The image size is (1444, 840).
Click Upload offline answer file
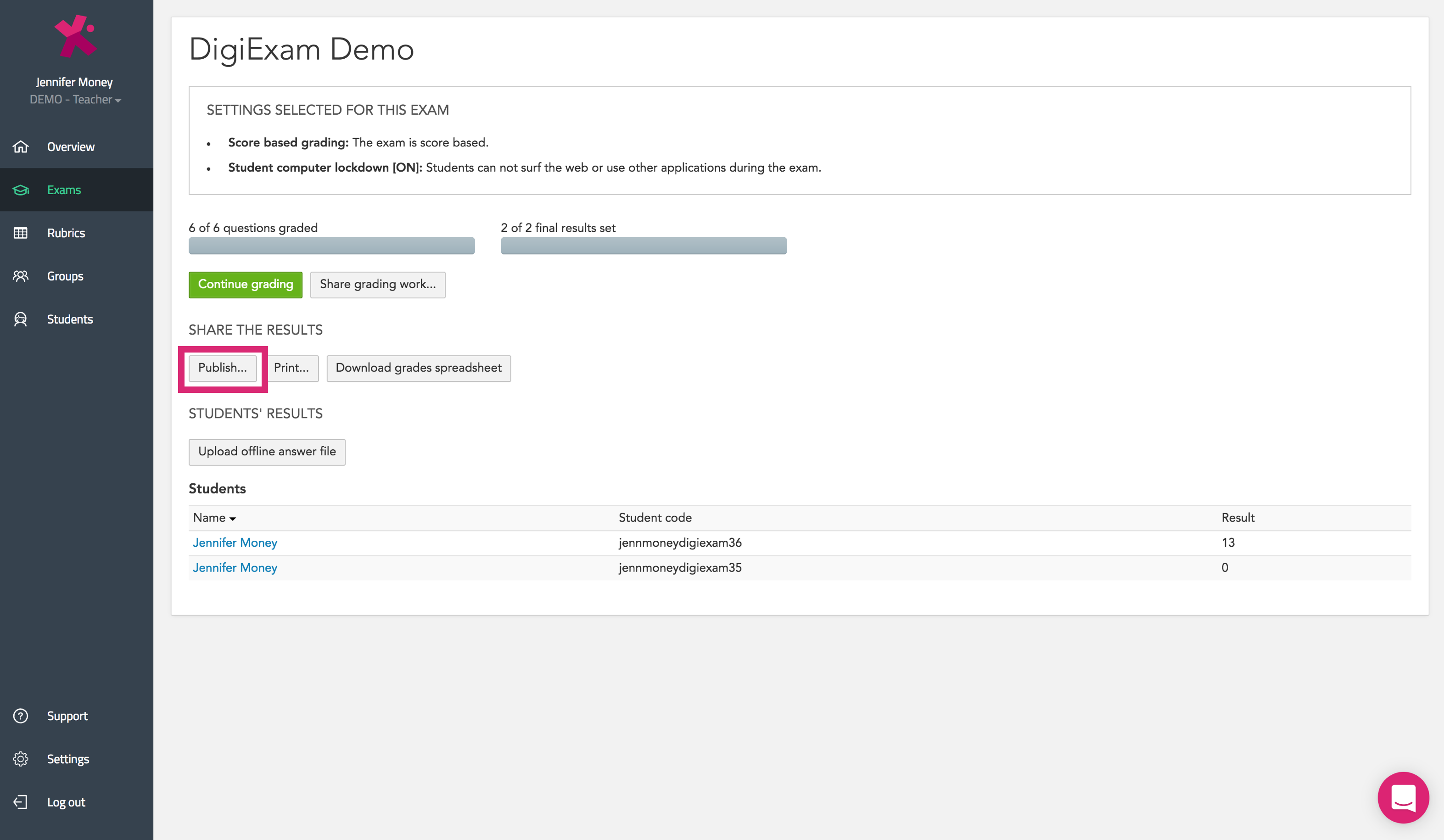267,452
